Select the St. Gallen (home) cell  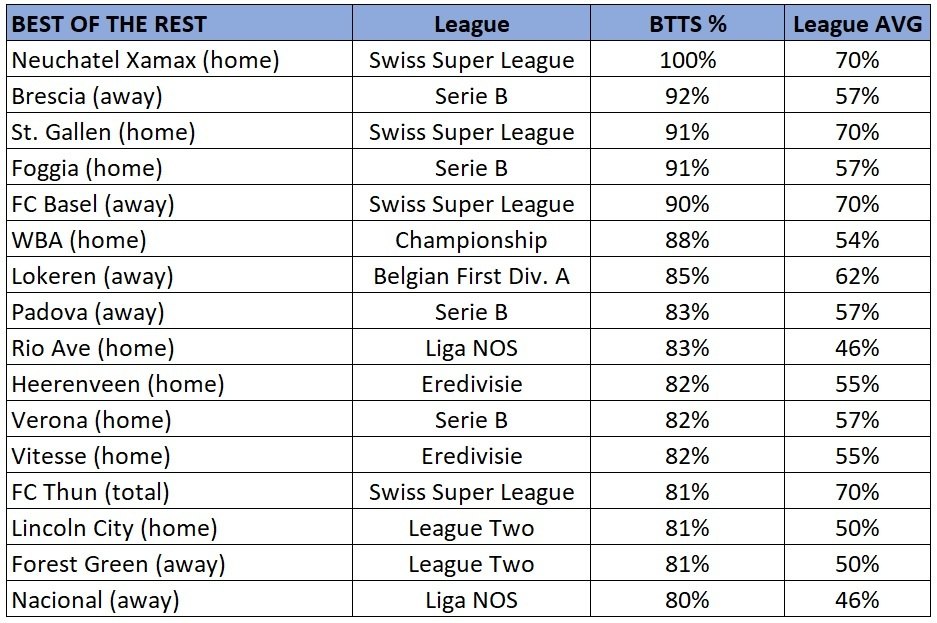tap(179, 131)
